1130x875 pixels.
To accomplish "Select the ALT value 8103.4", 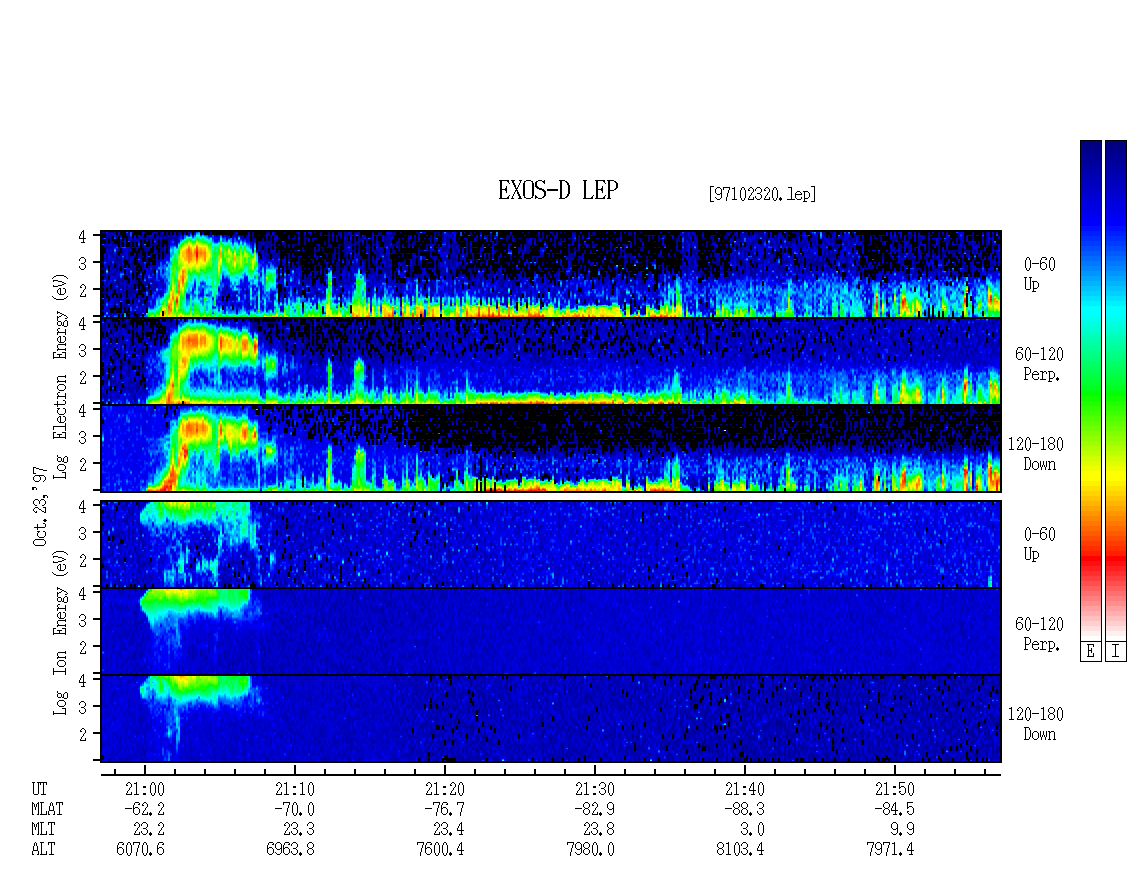I will pos(740,850).
